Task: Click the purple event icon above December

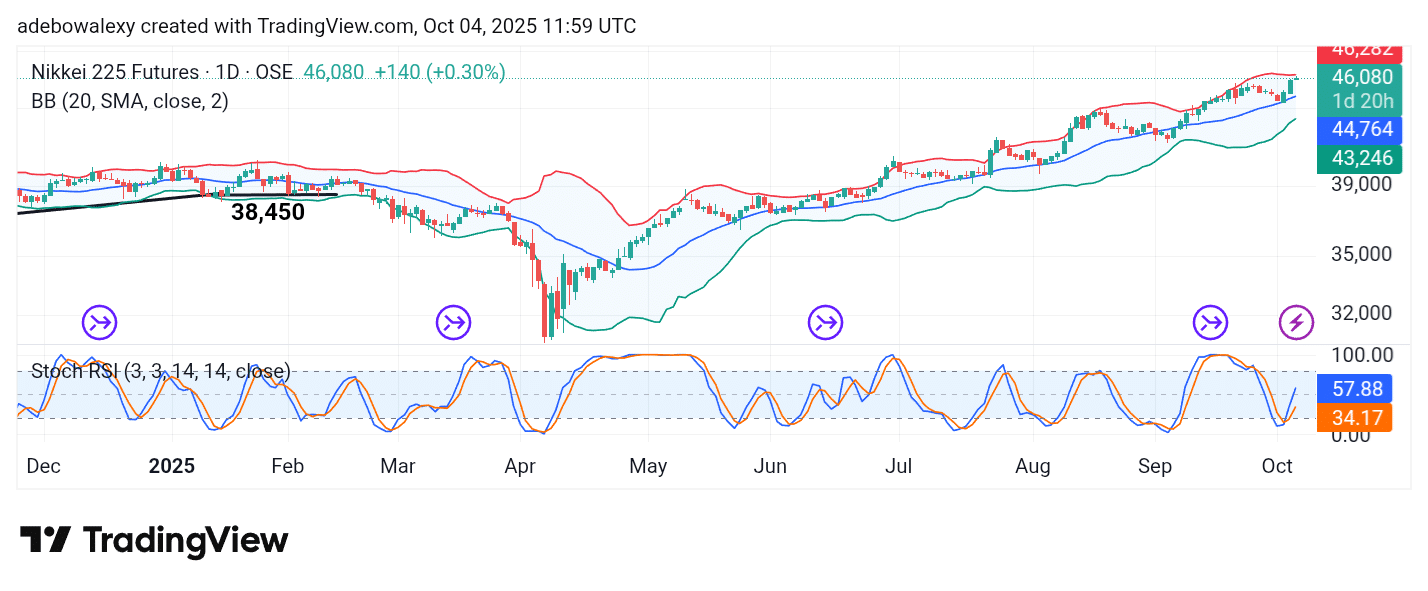Action: click(x=100, y=322)
